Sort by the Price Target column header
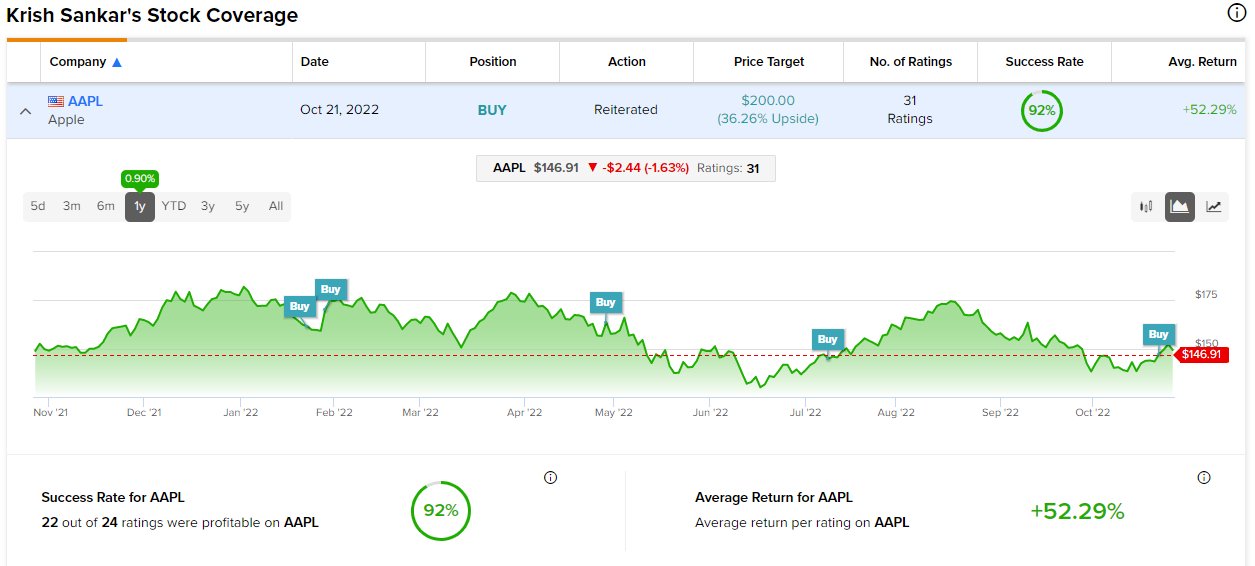Screen dimensions: 1255x566 click(x=768, y=62)
